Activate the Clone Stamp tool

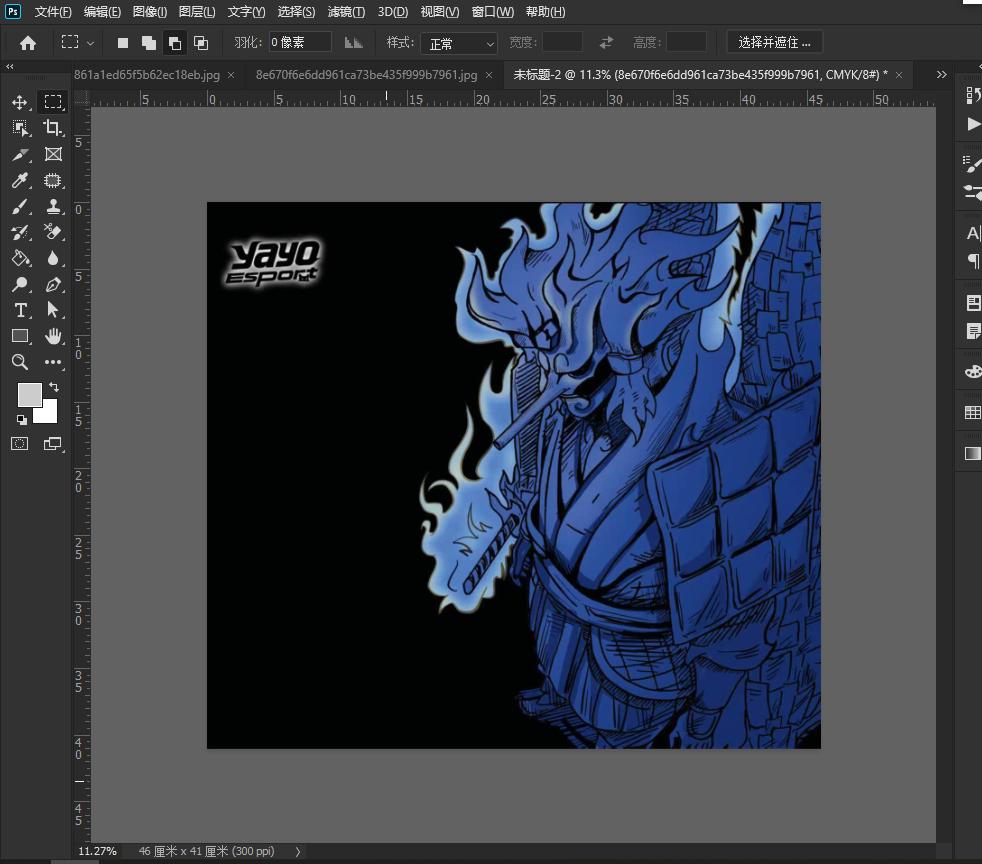(x=53, y=207)
